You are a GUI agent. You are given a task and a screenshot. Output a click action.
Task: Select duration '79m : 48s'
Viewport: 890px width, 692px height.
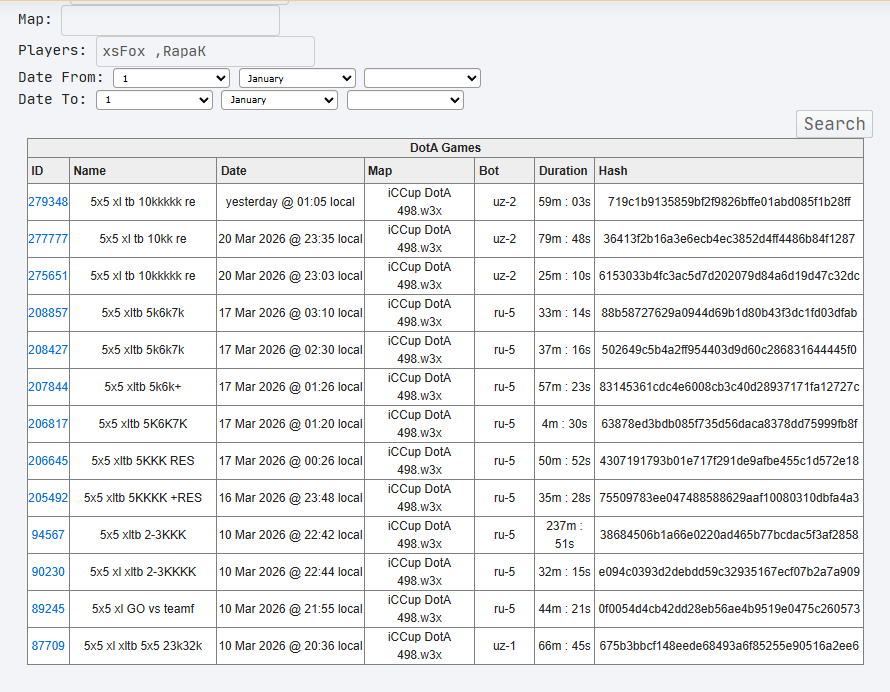[564, 239]
